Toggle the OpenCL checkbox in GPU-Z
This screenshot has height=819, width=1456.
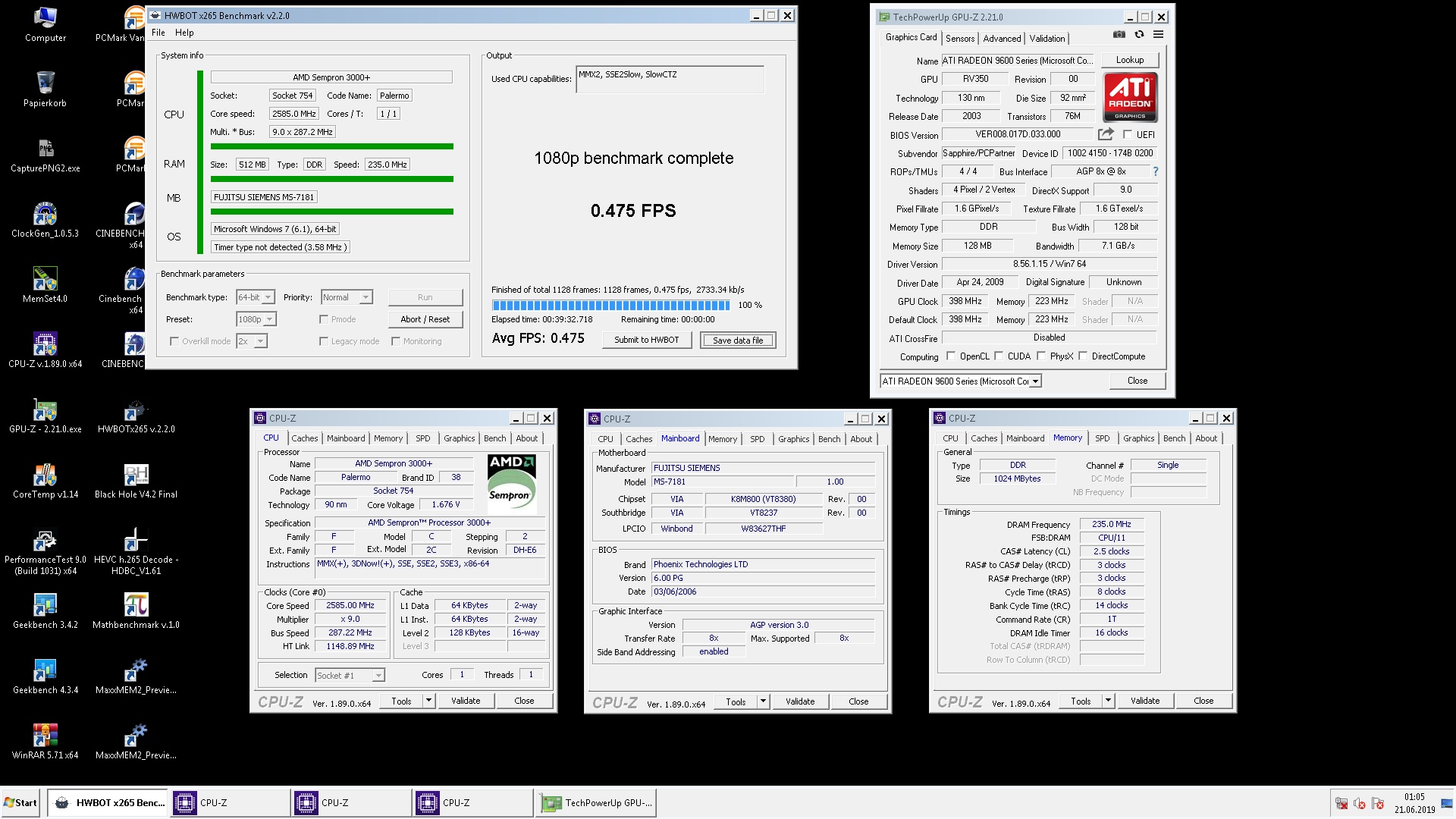point(950,356)
